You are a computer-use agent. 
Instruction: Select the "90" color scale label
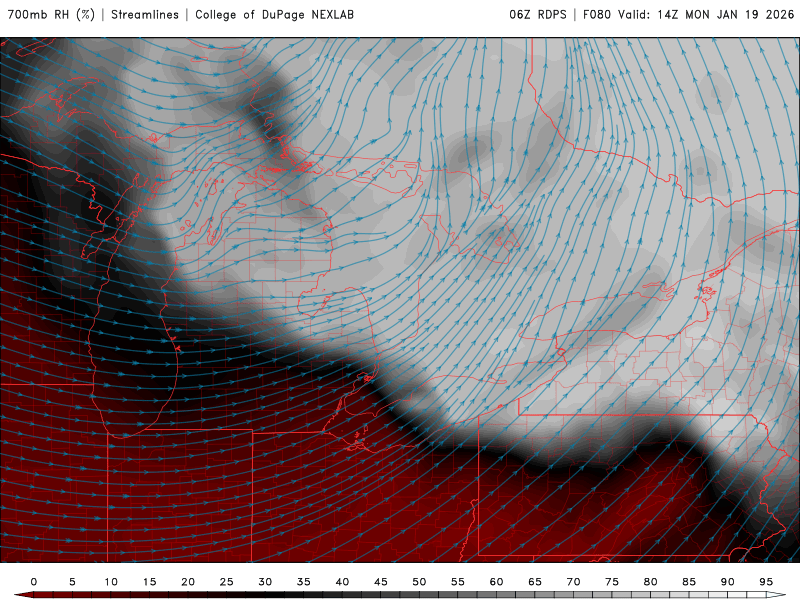[x=728, y=582]
